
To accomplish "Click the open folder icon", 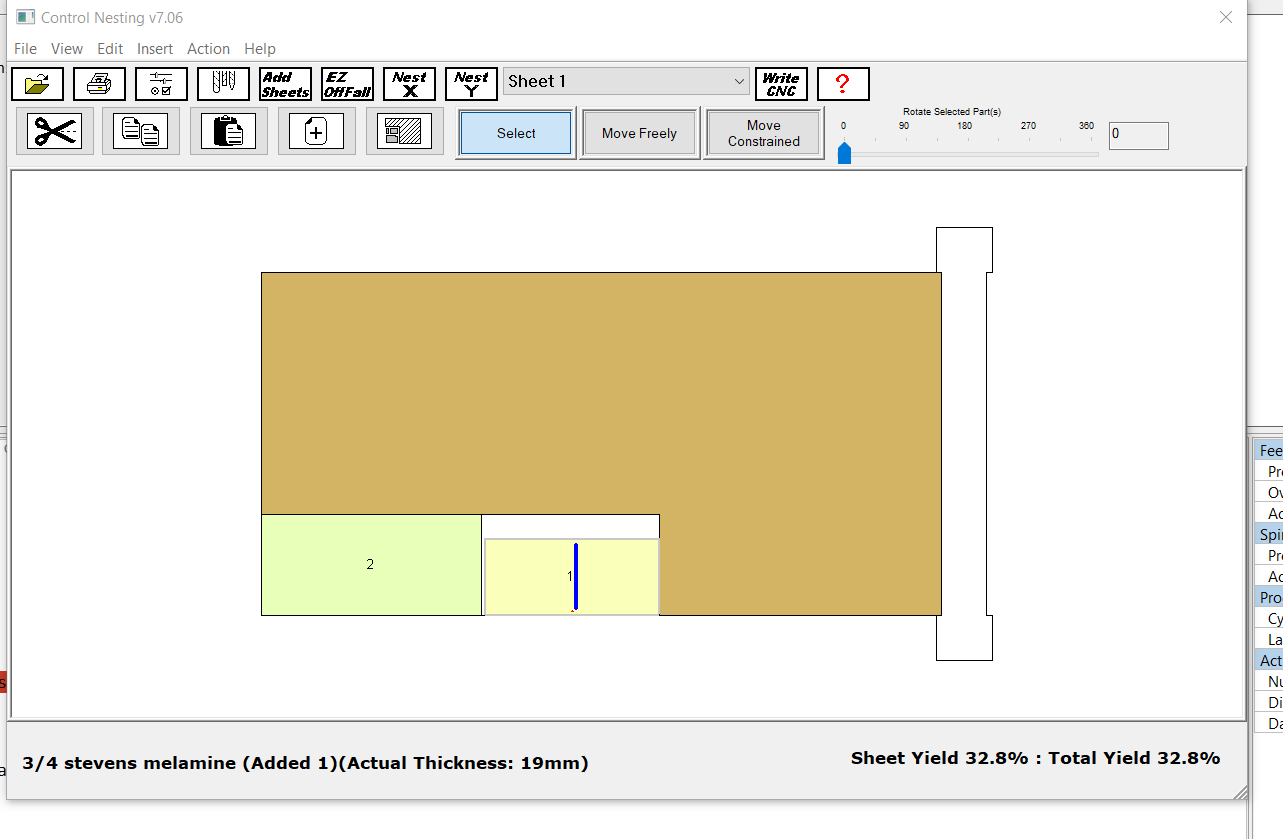I will click(x=37, y=84).
